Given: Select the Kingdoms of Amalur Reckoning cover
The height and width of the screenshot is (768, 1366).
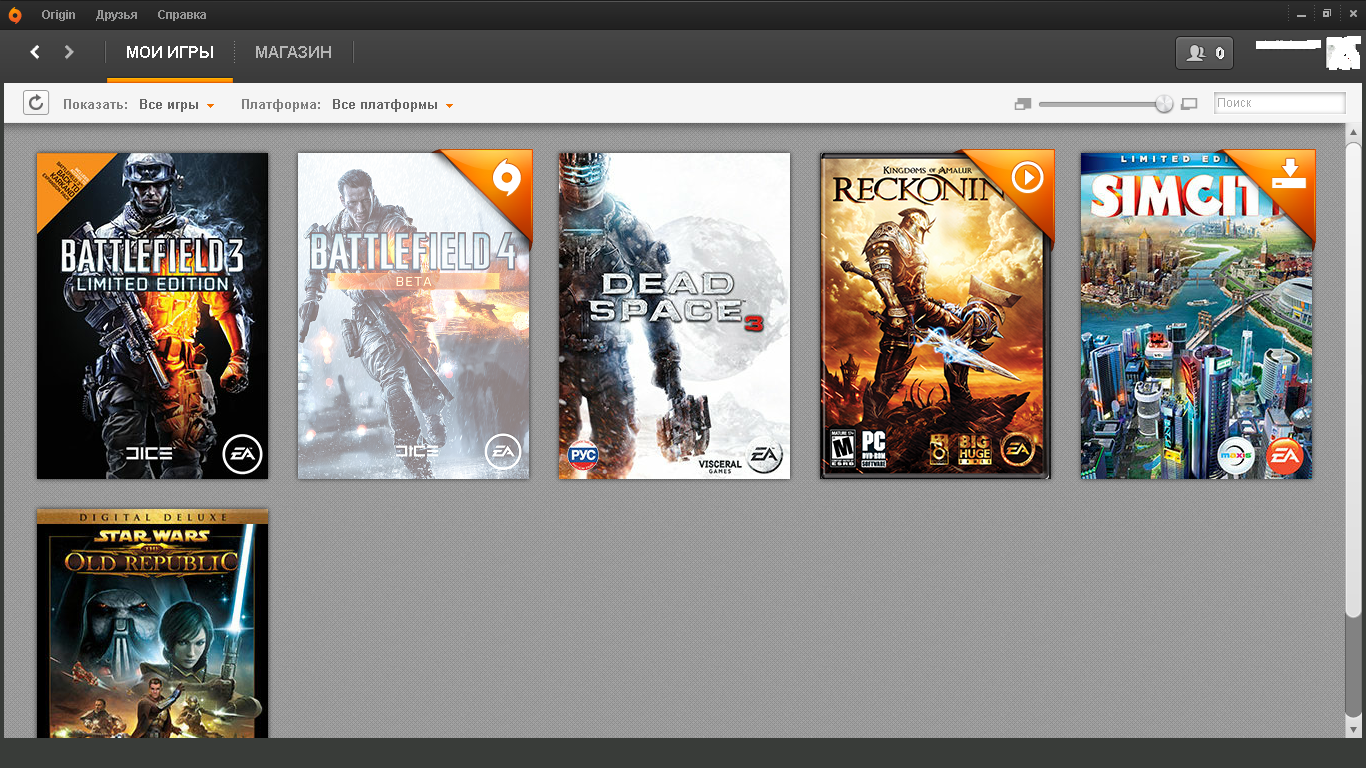Looking at the screenshot, I should click(x=936, y=316).
